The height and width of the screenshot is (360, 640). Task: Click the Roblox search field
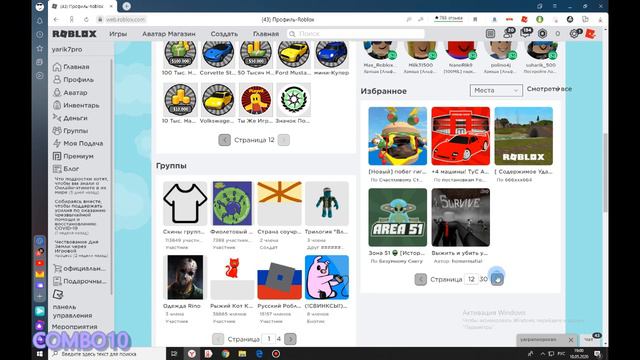[356, 34]
